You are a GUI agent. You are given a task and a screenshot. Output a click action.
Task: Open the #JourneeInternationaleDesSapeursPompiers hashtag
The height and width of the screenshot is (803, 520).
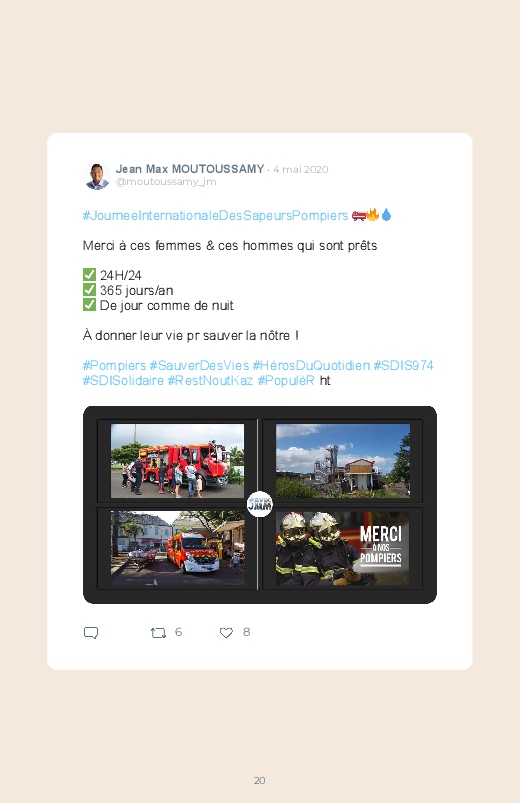click(x=215, y=216)
